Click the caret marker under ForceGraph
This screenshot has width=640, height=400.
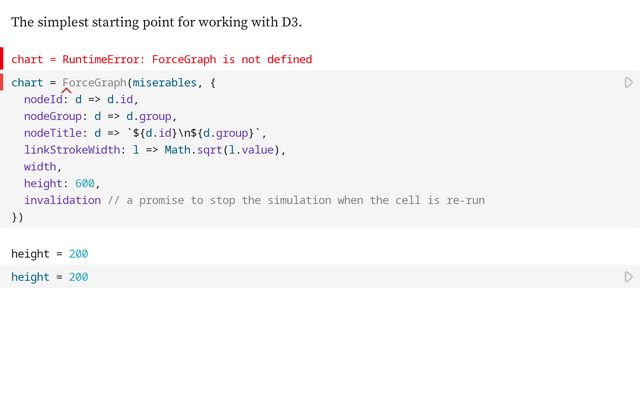pyautogui.click(x=66, y=93)
